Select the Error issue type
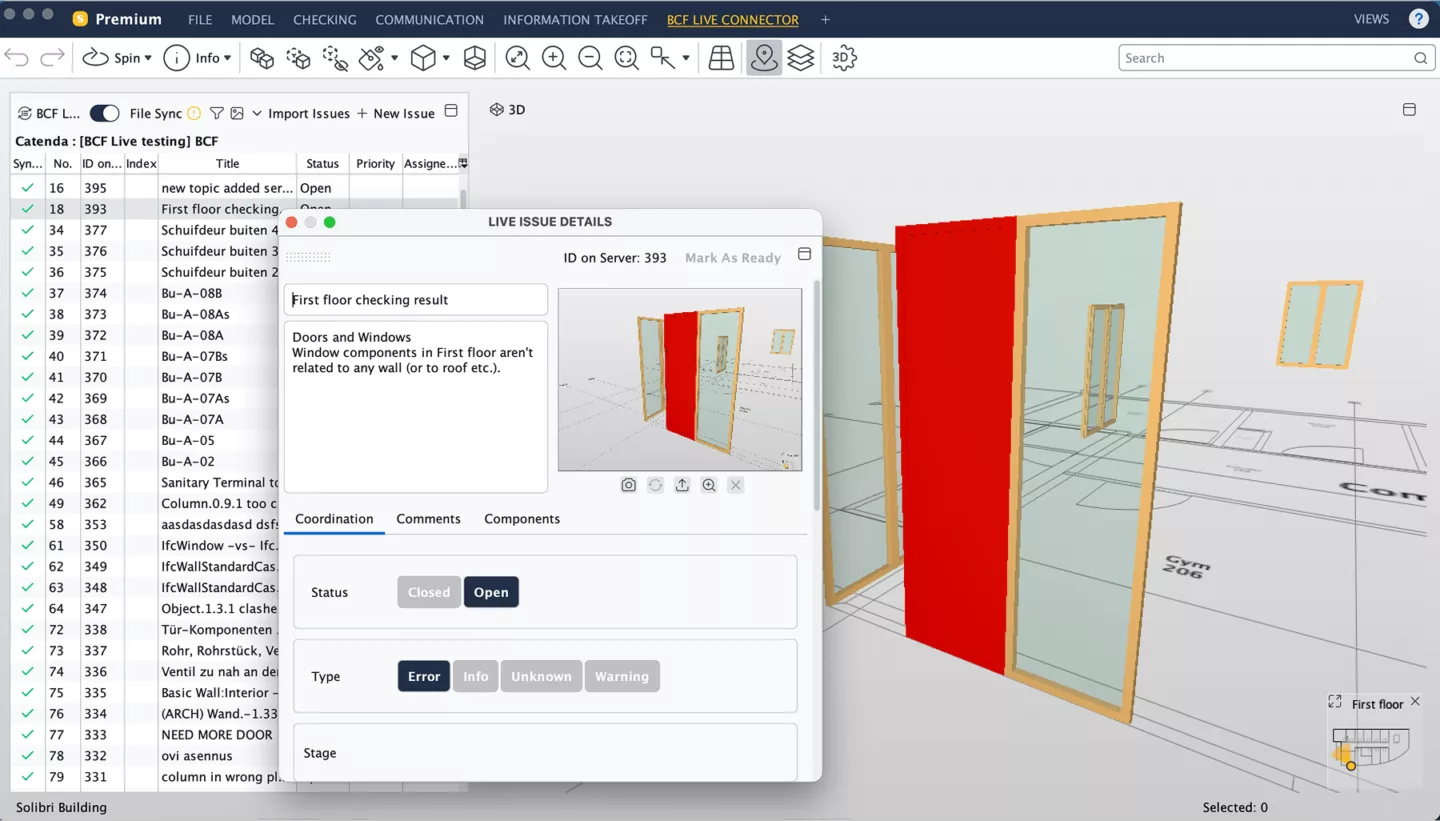The height and width of the screenshot is (821, 1440). tap(424, 676)
